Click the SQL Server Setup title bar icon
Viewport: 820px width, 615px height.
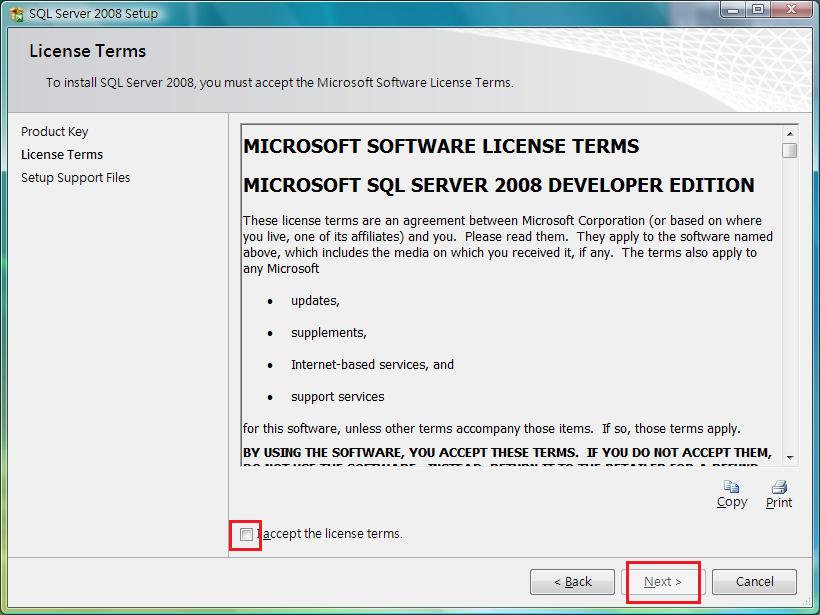coord(17,14)
